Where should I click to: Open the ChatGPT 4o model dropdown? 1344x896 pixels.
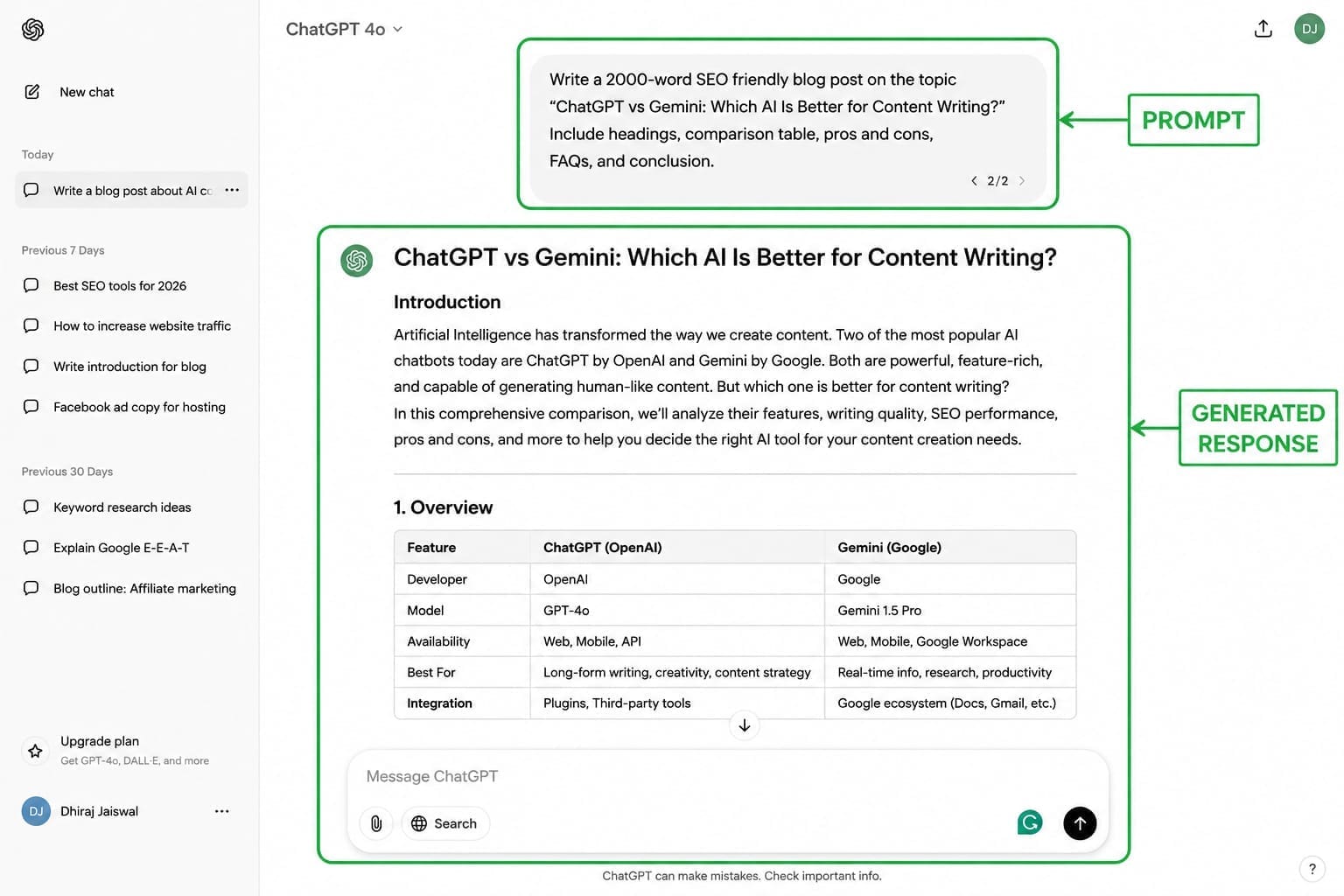[344, 29]
